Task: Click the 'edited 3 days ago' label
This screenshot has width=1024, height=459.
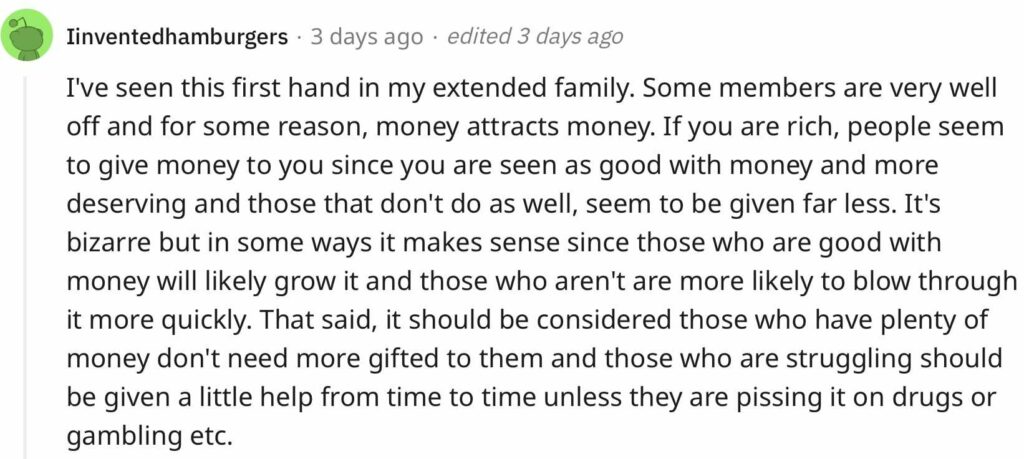Action: click(x=535, y=37)
